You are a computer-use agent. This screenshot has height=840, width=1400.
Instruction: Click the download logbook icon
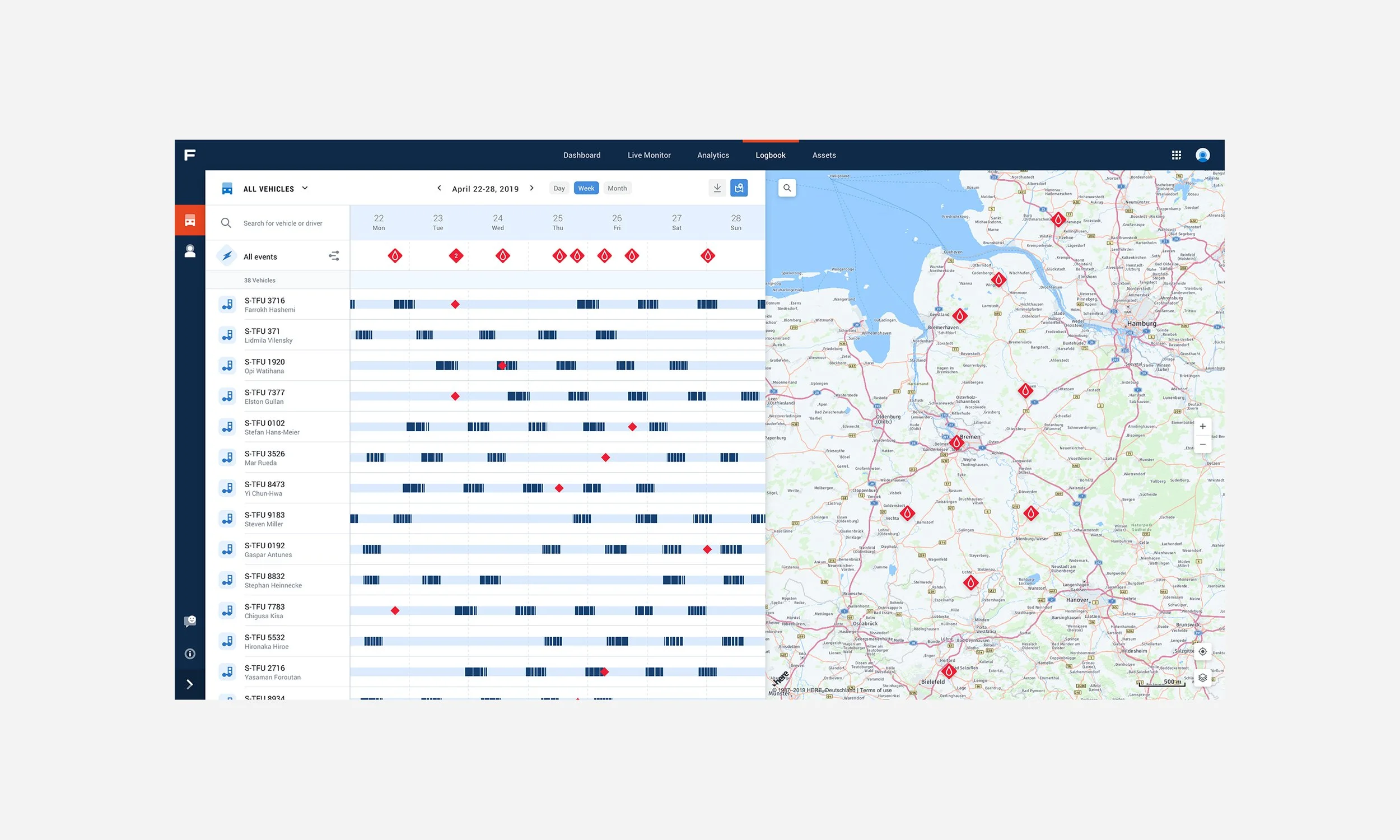point(717,188)
